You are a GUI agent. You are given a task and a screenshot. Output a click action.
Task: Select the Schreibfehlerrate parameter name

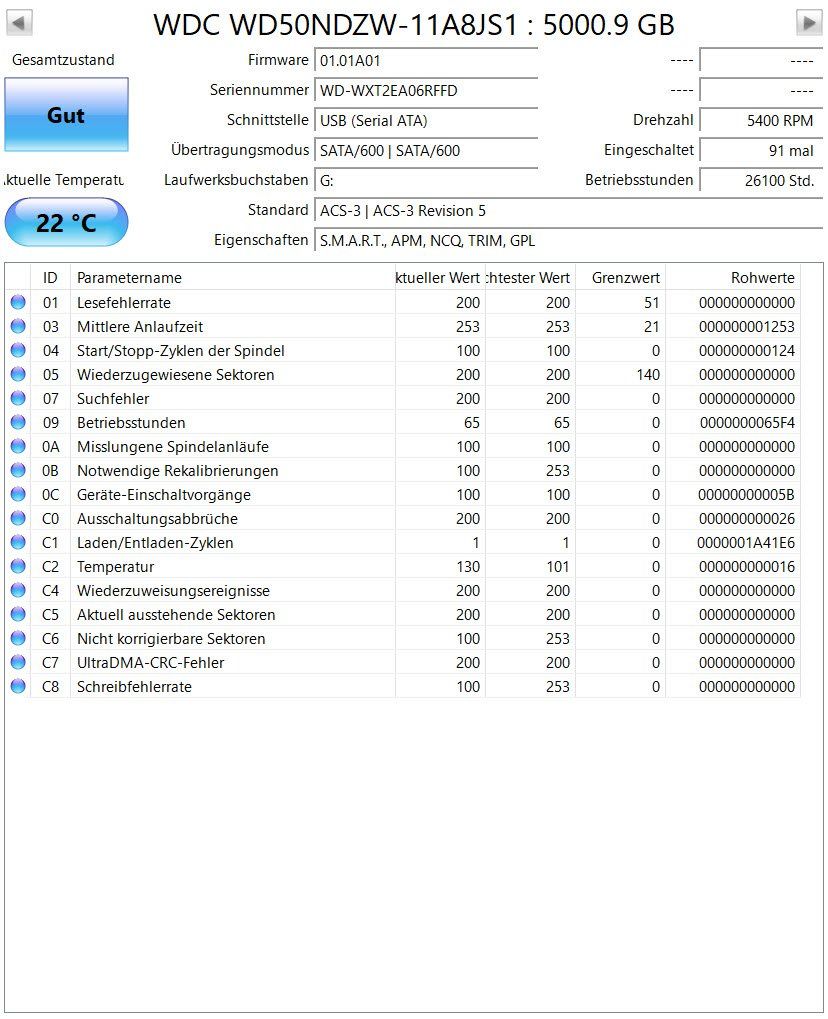[x=134, y=687]
